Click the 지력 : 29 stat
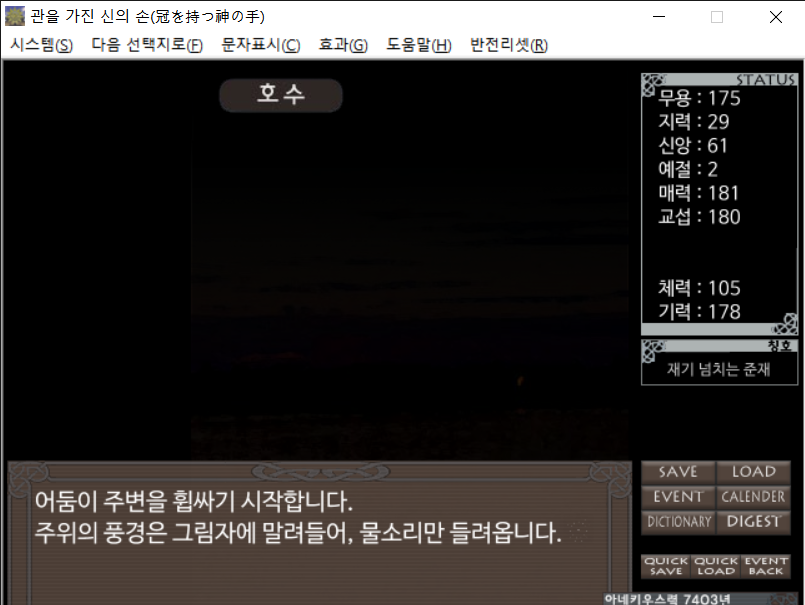The image size is (805, 605). (694, 122)
